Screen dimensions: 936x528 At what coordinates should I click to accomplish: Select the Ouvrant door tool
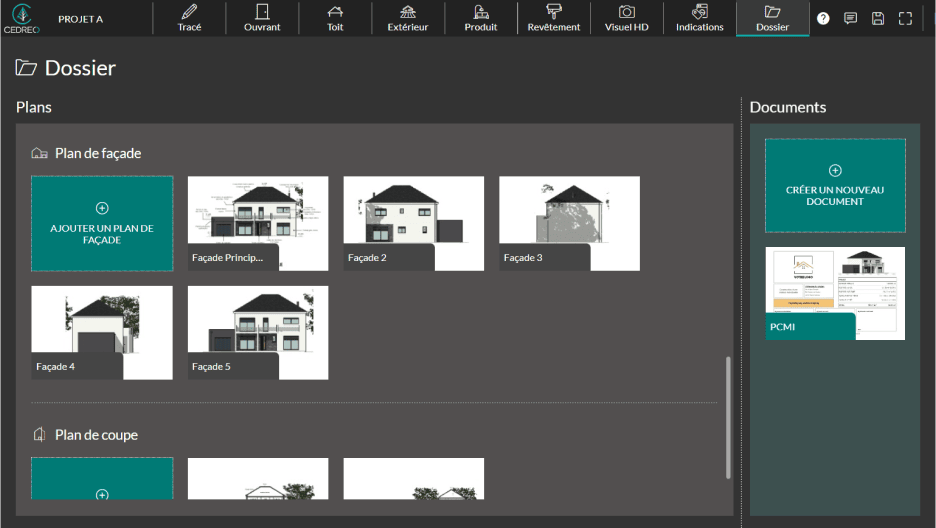pyautogui.click(x=262, y=18)
